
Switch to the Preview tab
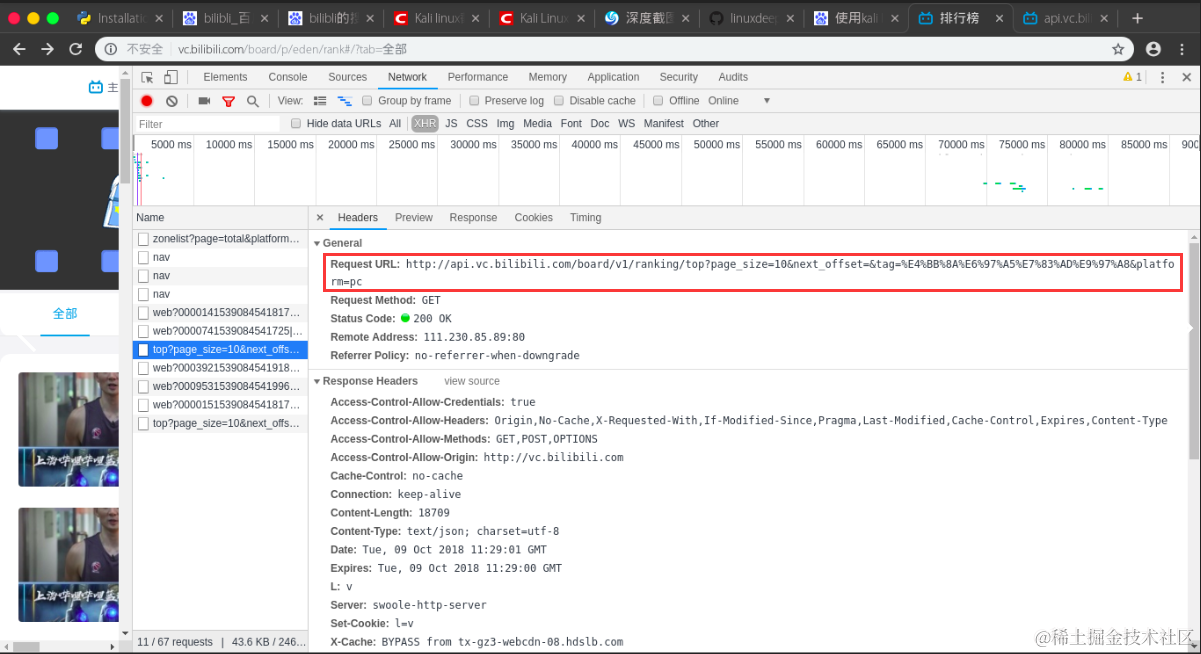(414, 217)
